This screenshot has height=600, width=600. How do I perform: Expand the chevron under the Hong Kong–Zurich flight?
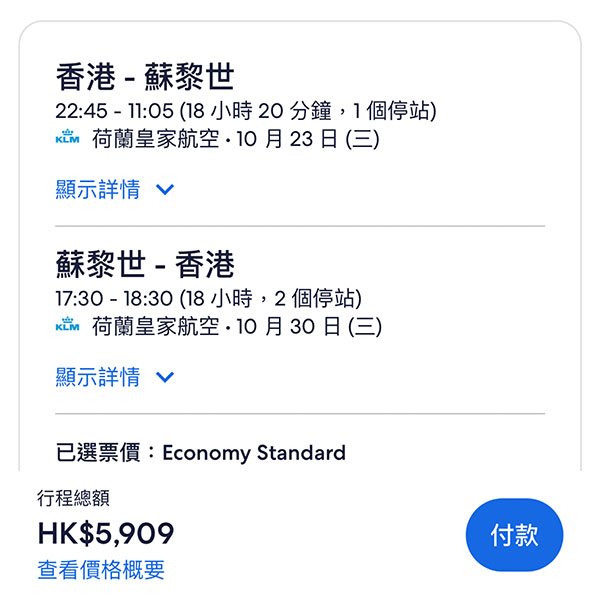point(165,190)
